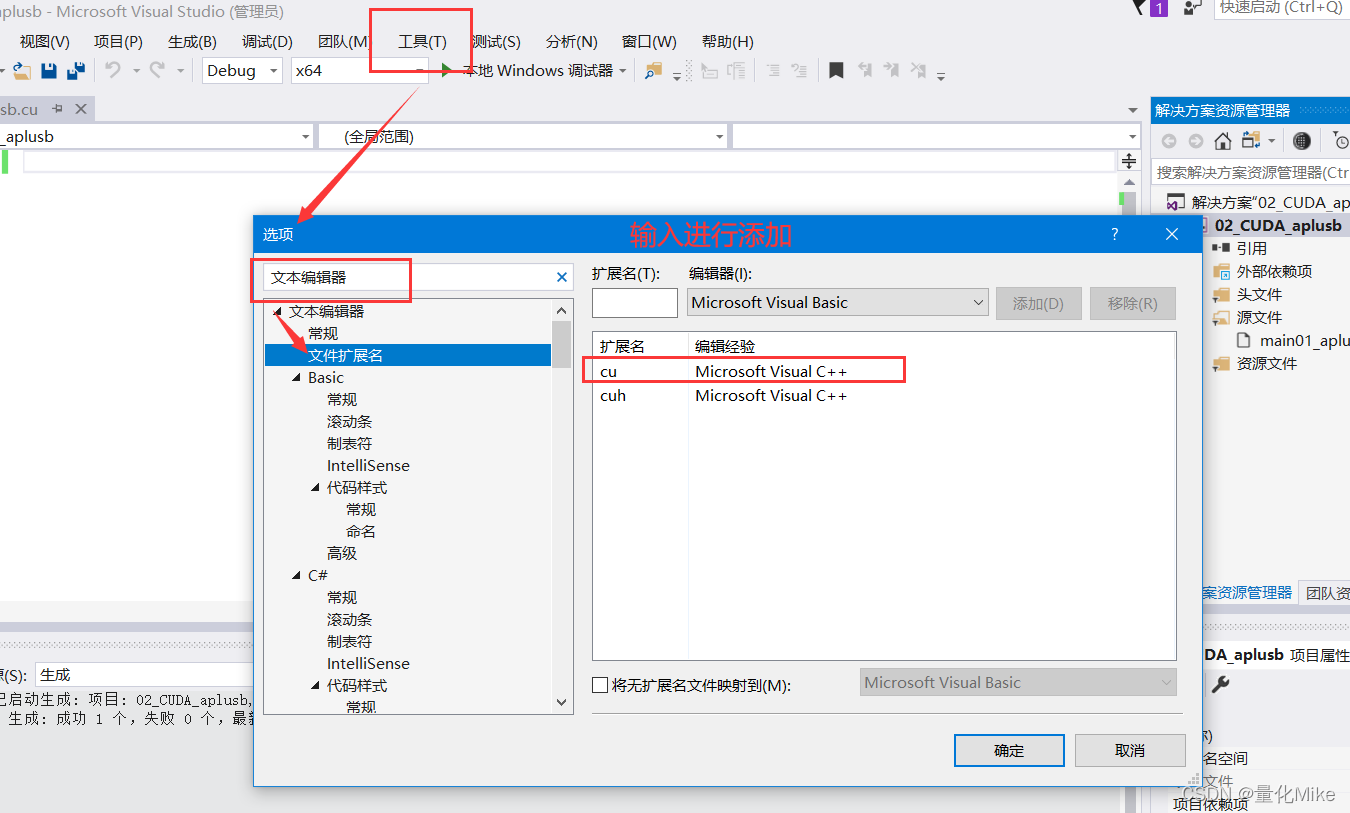Switch to the 团队资 panel tab

(x=1326, y=593)
